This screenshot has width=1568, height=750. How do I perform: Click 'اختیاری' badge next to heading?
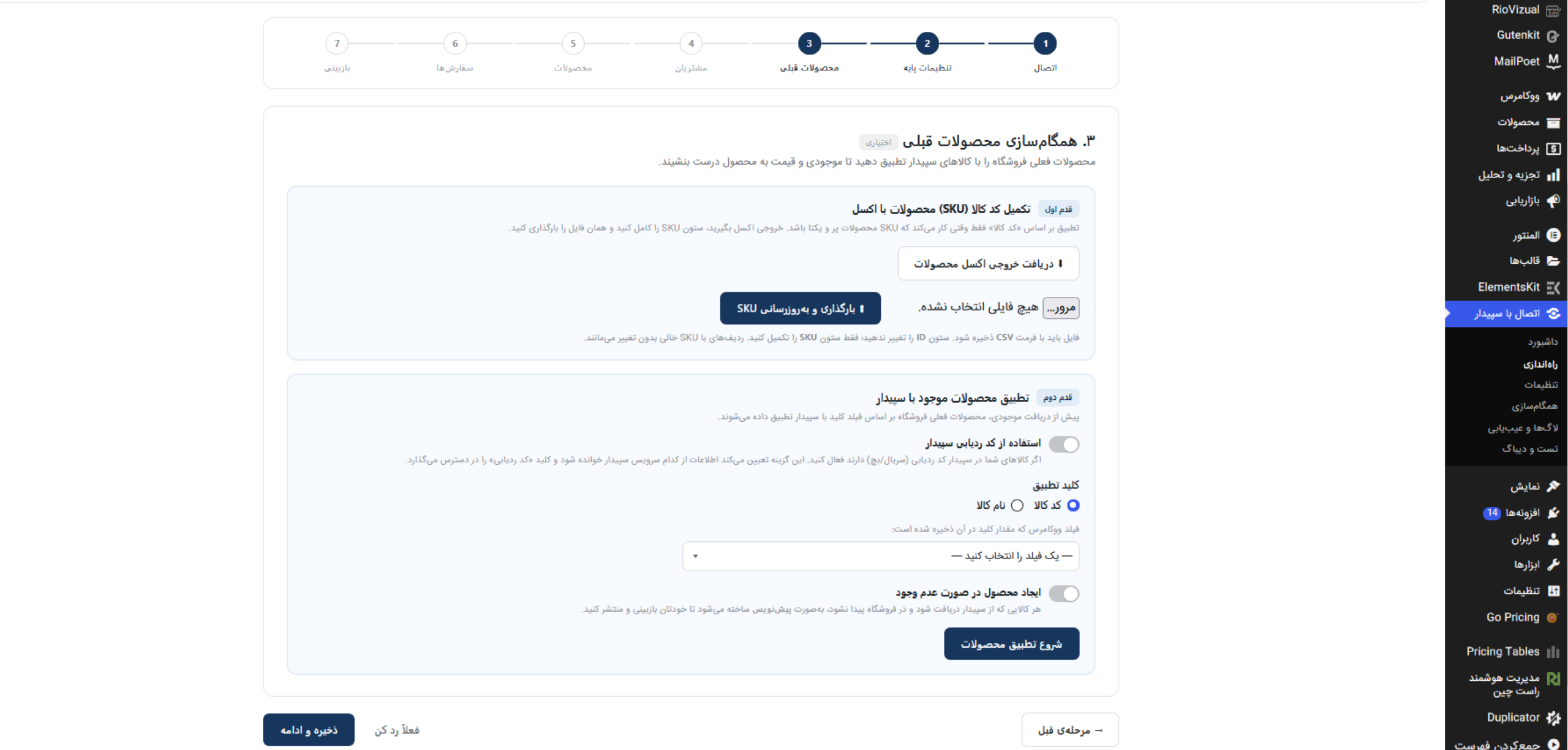pos(878,143)
